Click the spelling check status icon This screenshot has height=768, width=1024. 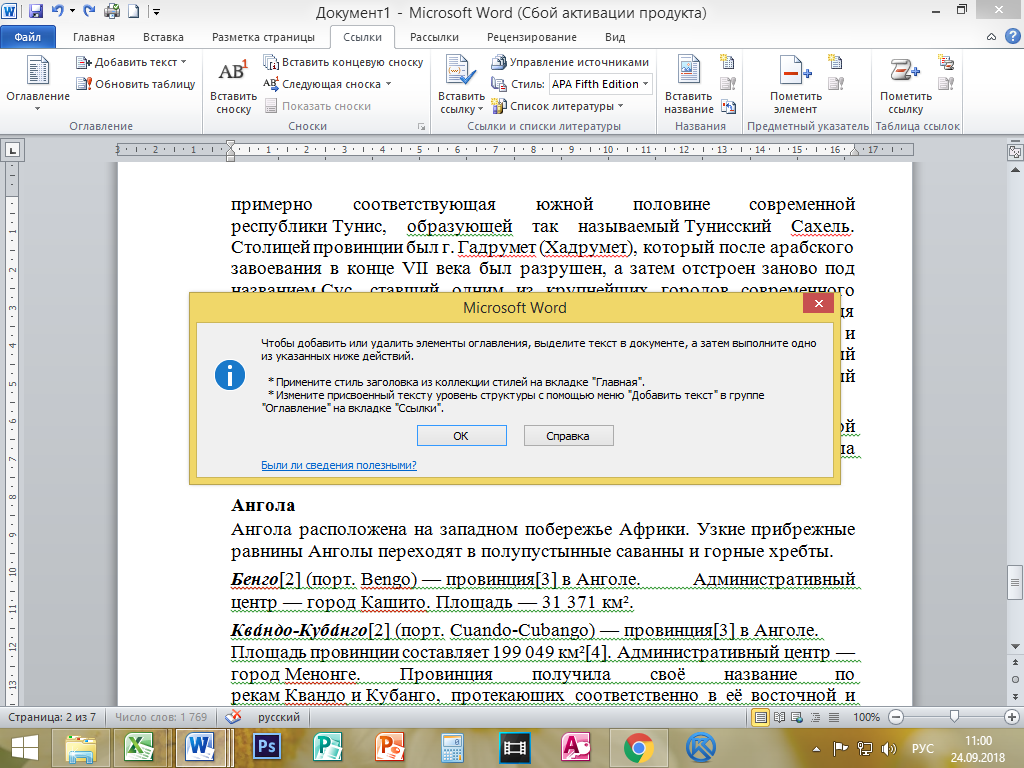(x=232, y=717)
